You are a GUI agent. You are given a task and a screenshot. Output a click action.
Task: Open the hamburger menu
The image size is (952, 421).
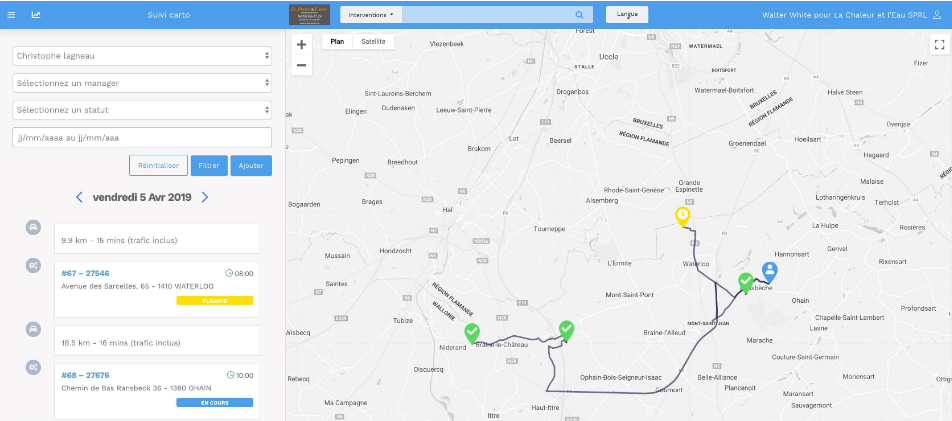pos(11,15)
